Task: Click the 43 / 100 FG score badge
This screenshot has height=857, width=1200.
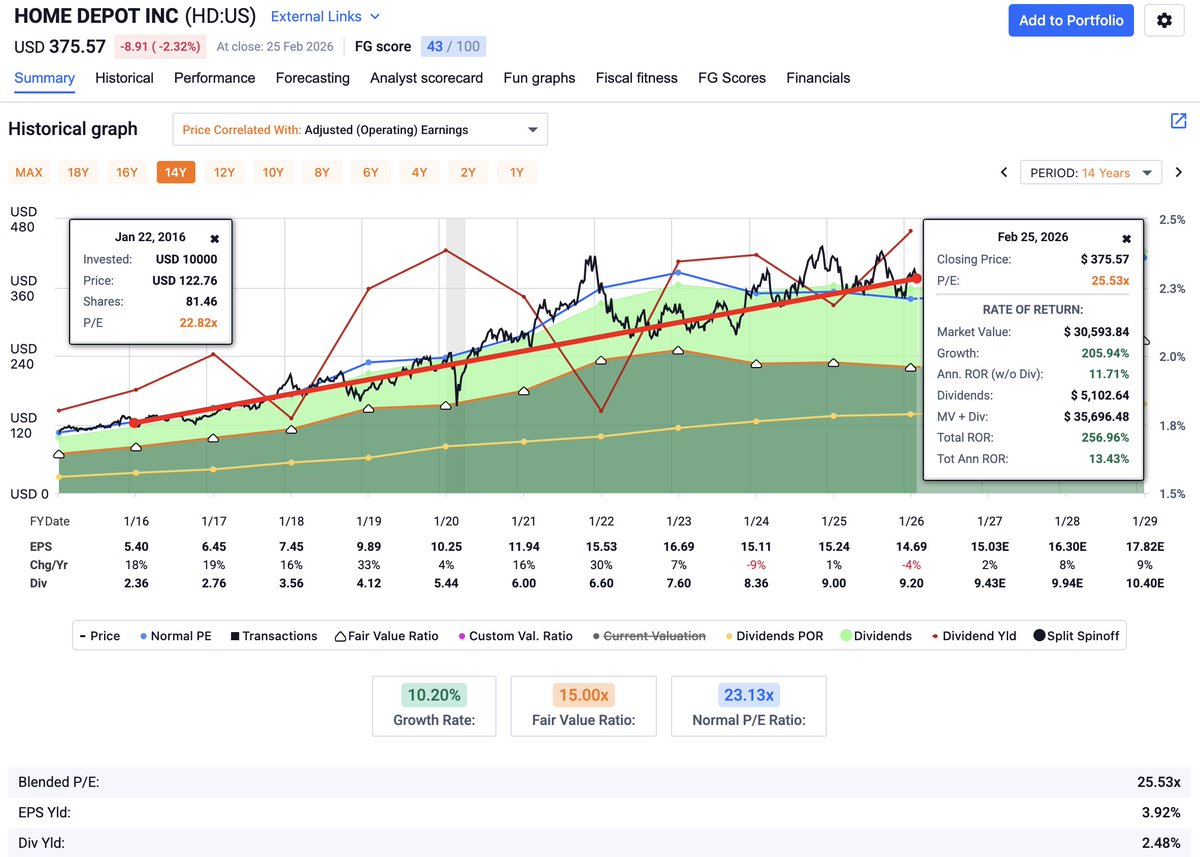Action: (453, 46)
